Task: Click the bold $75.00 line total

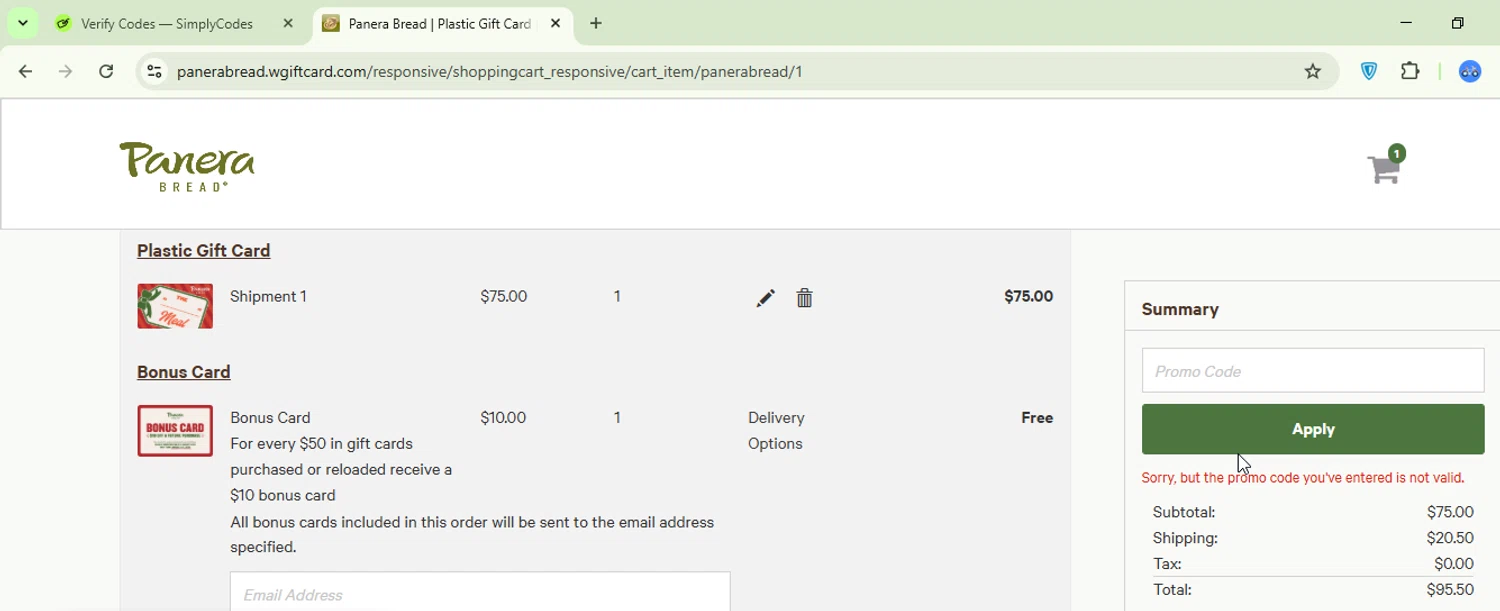Action: (1028, 296)
